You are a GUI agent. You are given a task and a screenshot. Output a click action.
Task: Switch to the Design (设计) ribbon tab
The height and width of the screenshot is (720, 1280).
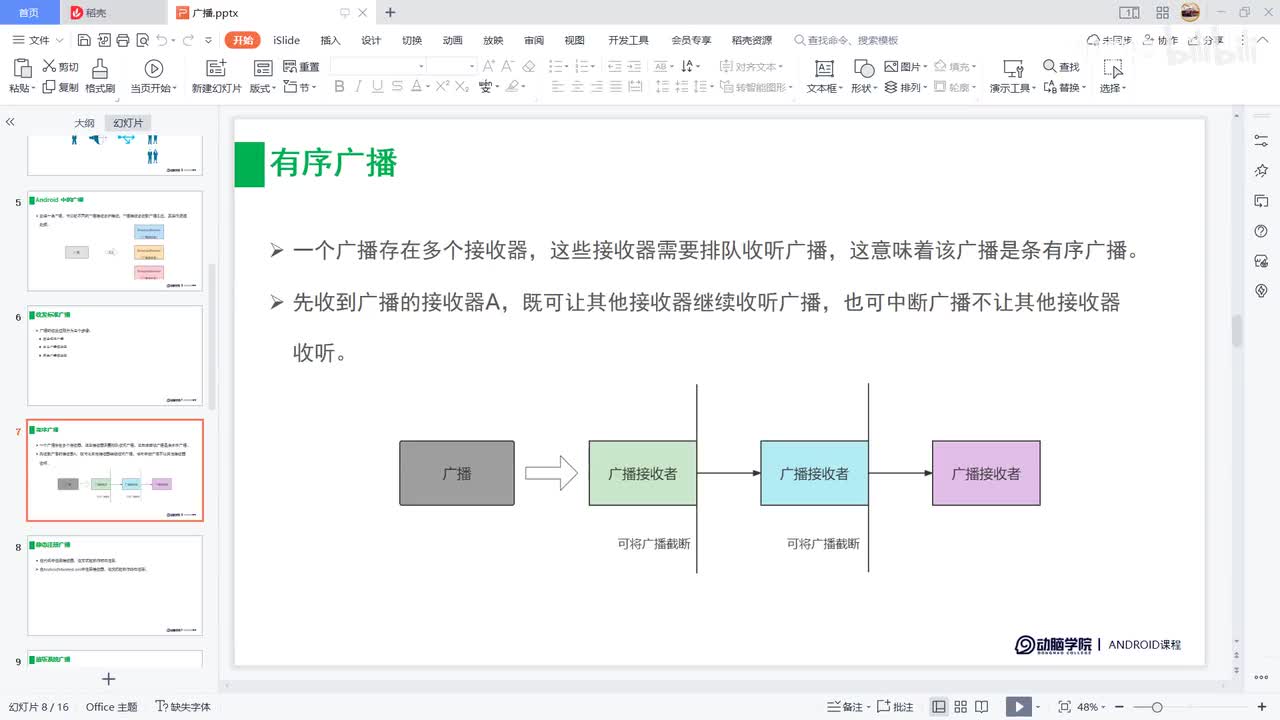tap(371, 40)
